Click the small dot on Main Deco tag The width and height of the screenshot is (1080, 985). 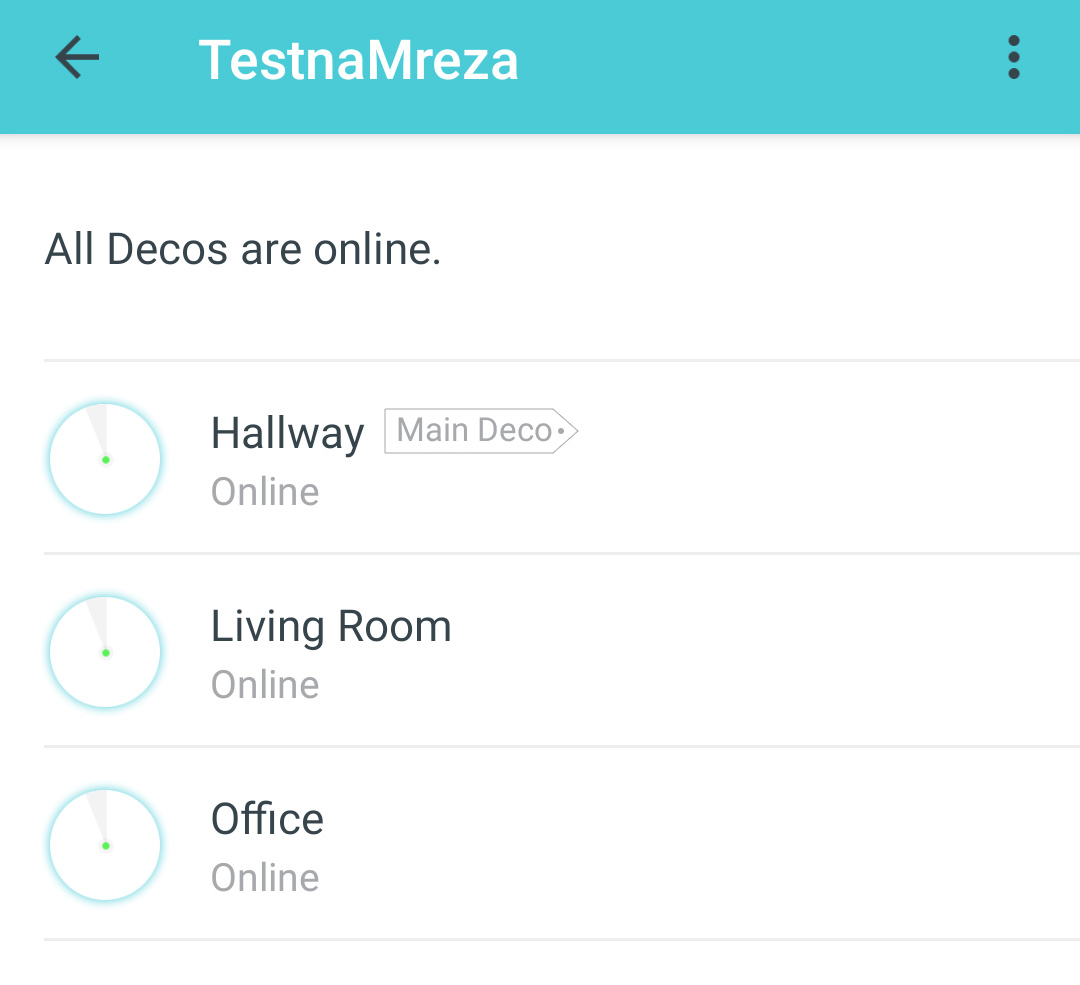[x=561, y=432]
